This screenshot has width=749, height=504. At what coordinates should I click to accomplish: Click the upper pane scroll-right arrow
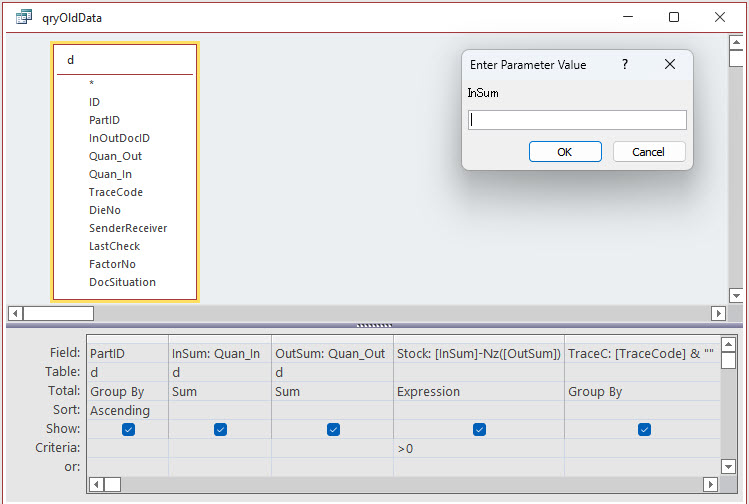pyautogui.click(x=718, y=313)
